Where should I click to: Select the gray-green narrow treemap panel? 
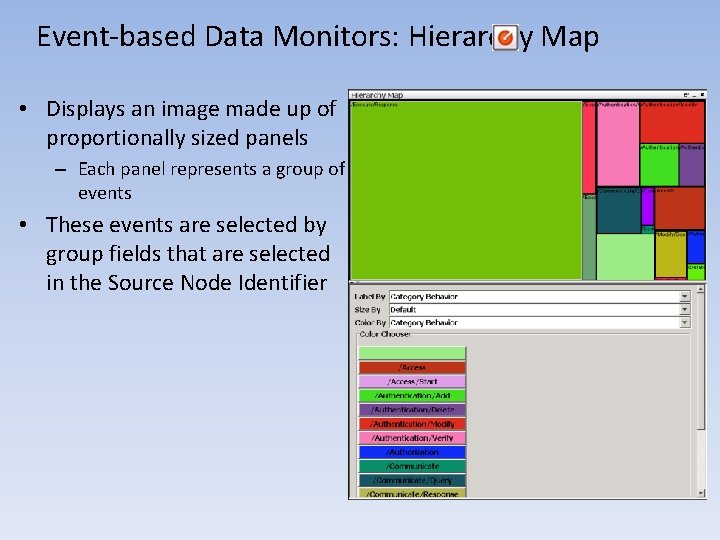(x=589, y=237)
